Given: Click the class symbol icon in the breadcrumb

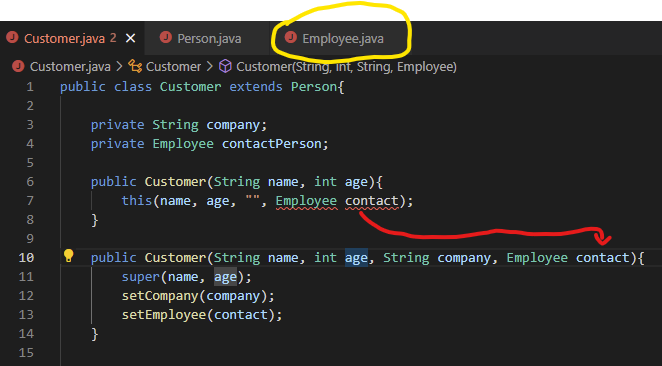Looking at the screenshot, I should tap(135, 66).
